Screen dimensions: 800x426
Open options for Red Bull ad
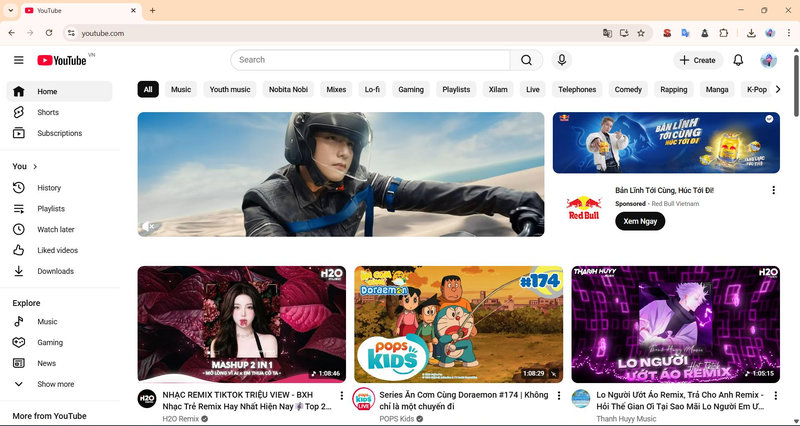(x=773, y=190)
